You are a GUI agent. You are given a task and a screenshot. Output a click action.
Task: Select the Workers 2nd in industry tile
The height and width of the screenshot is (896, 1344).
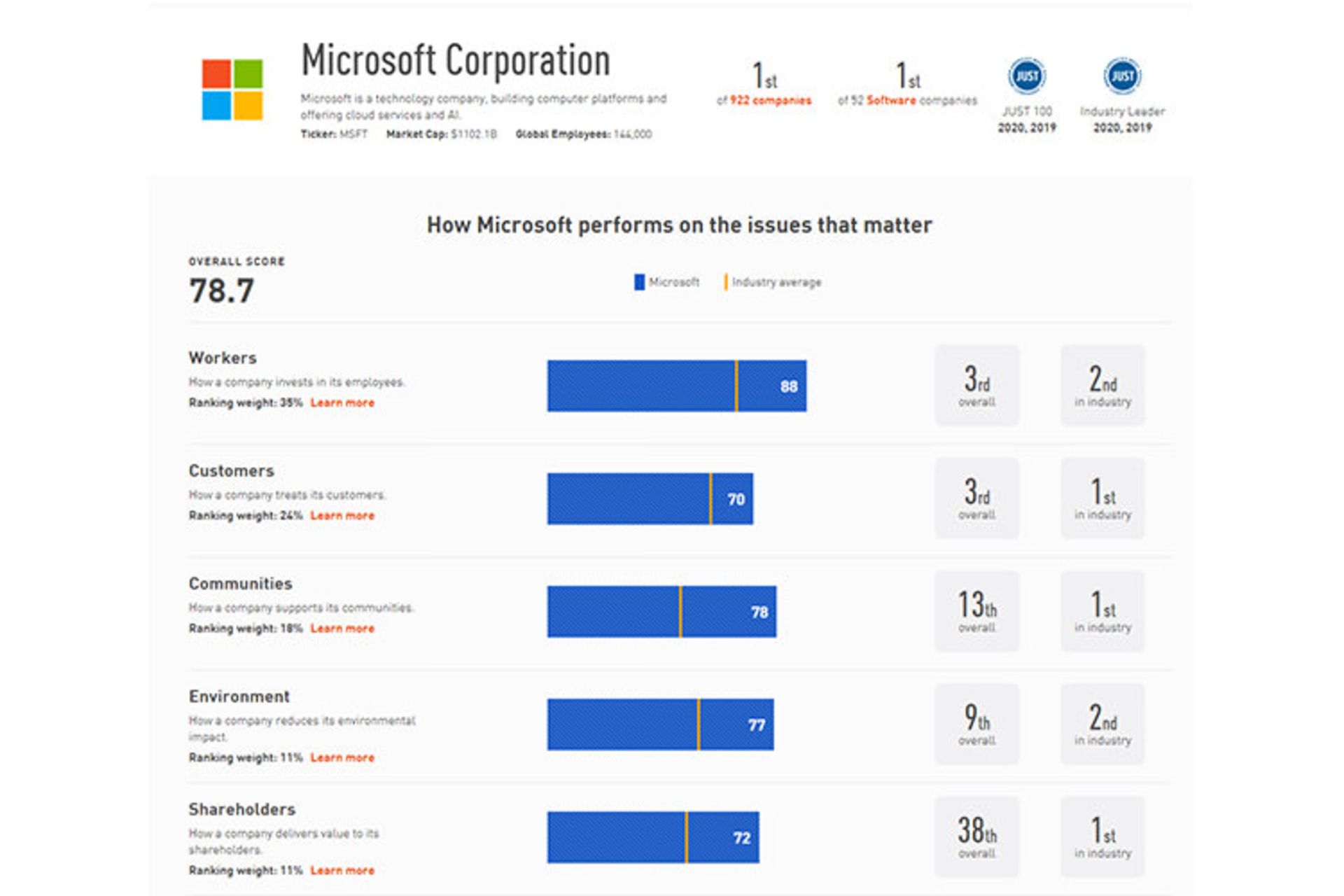(1102, 385)
